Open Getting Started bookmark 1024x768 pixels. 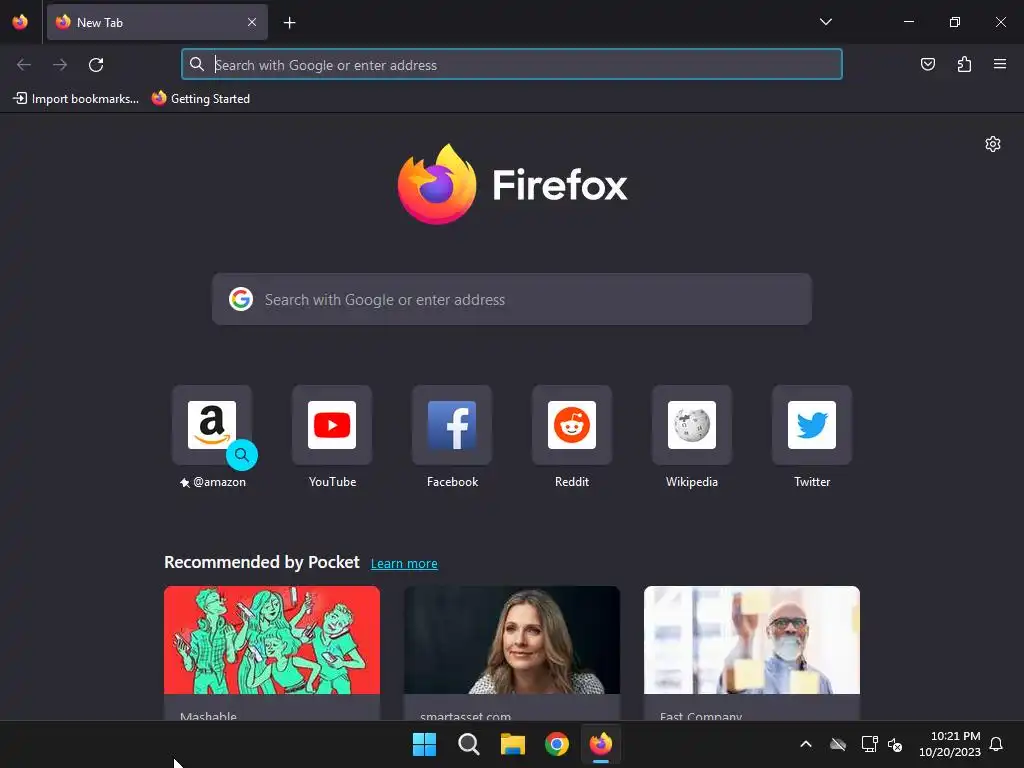tap(200, 99)
